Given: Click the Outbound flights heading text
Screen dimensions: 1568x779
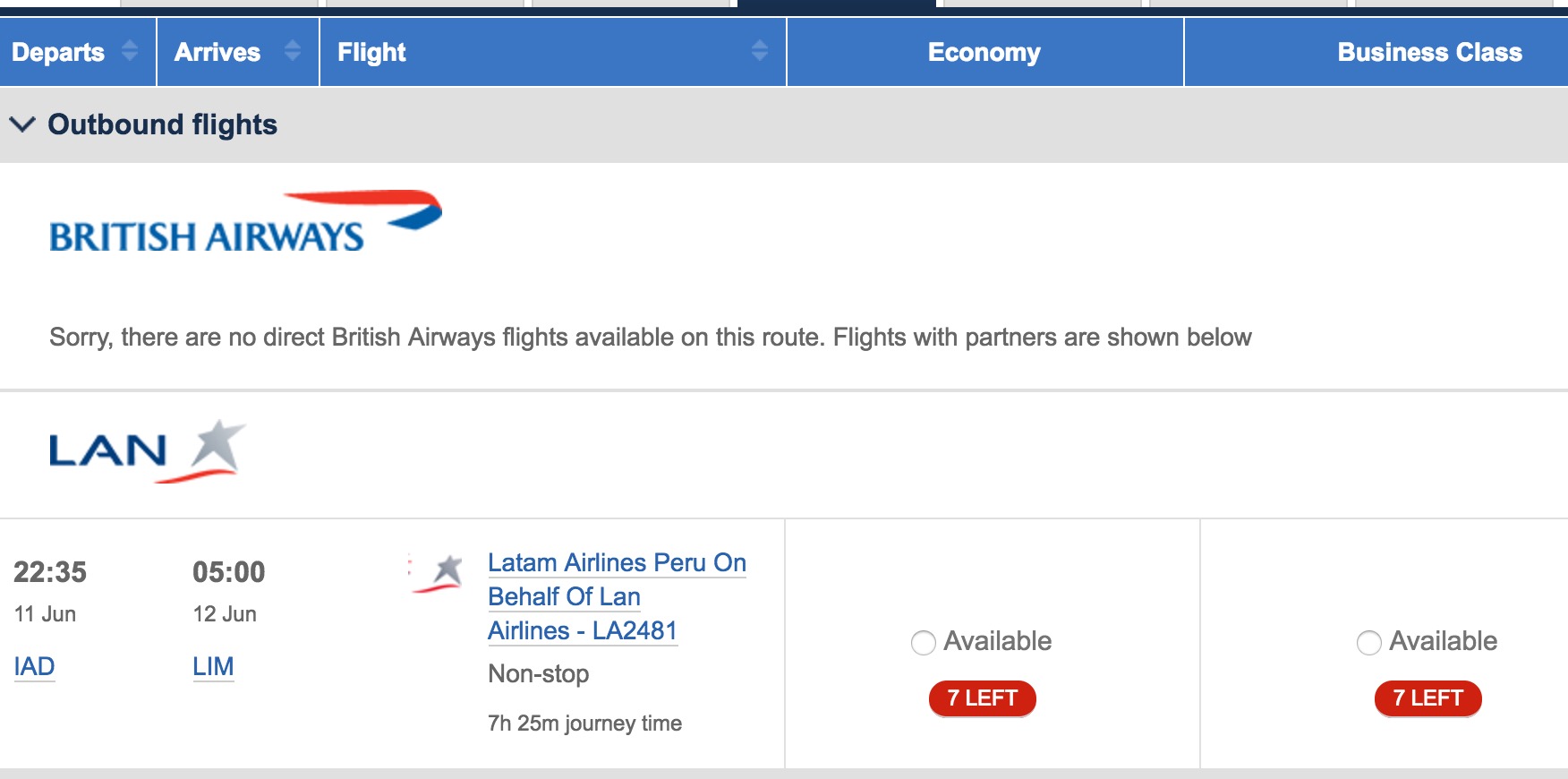Looking at the screenshot, I should 162,124.
